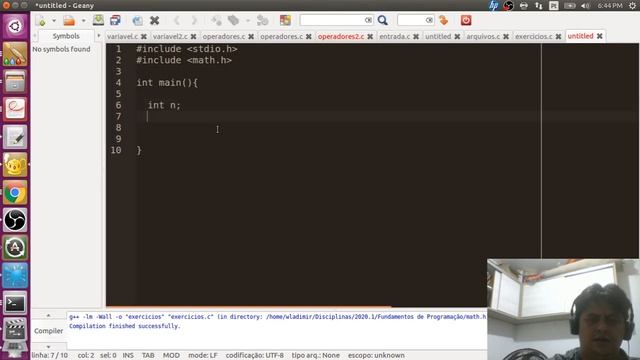This screenshot has width=640, height=360.
Task: Close the entrada.c tab
Action: [x=416, y=36]
